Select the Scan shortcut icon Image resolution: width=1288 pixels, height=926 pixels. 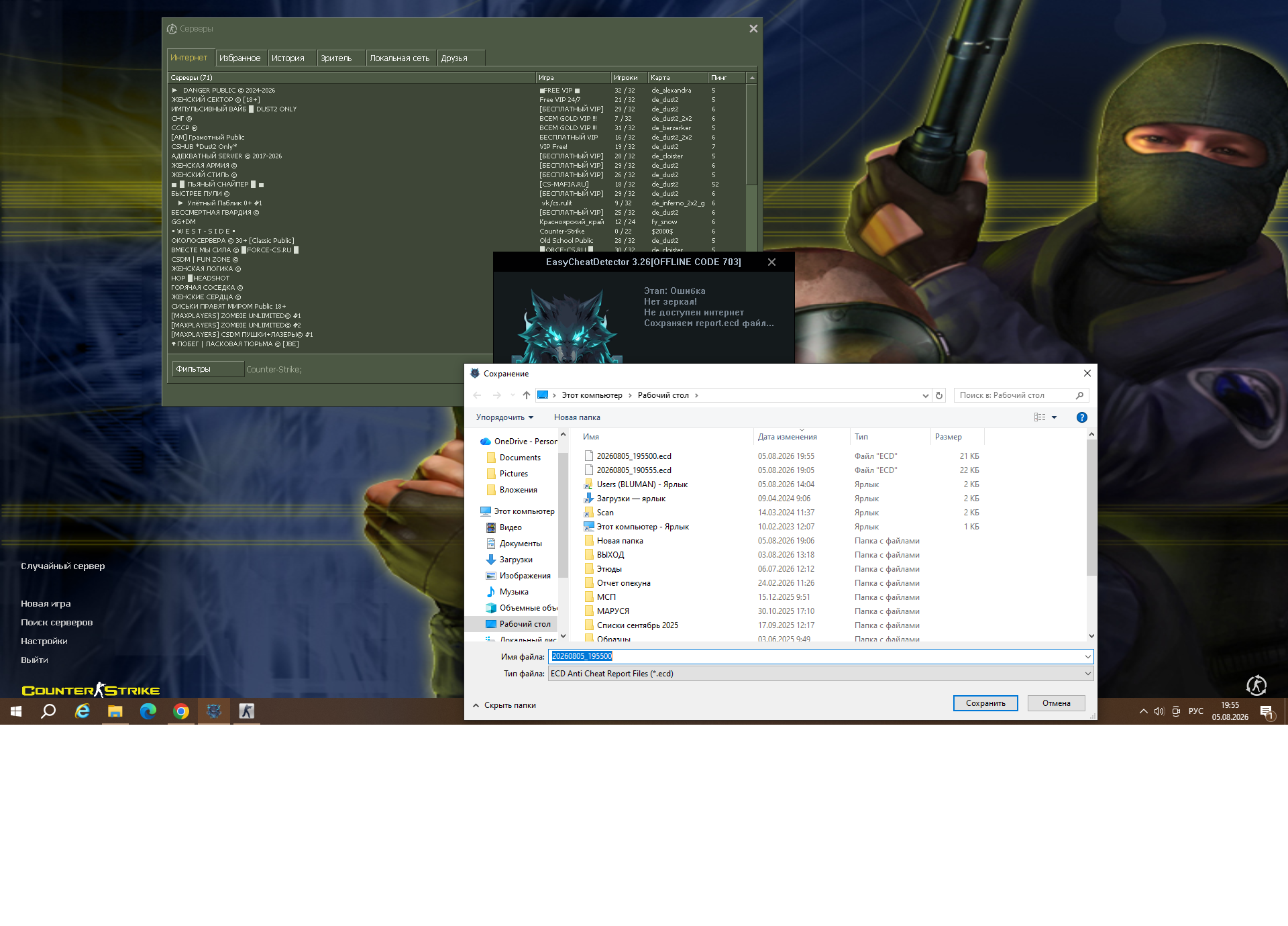click(x=589, y=513)
